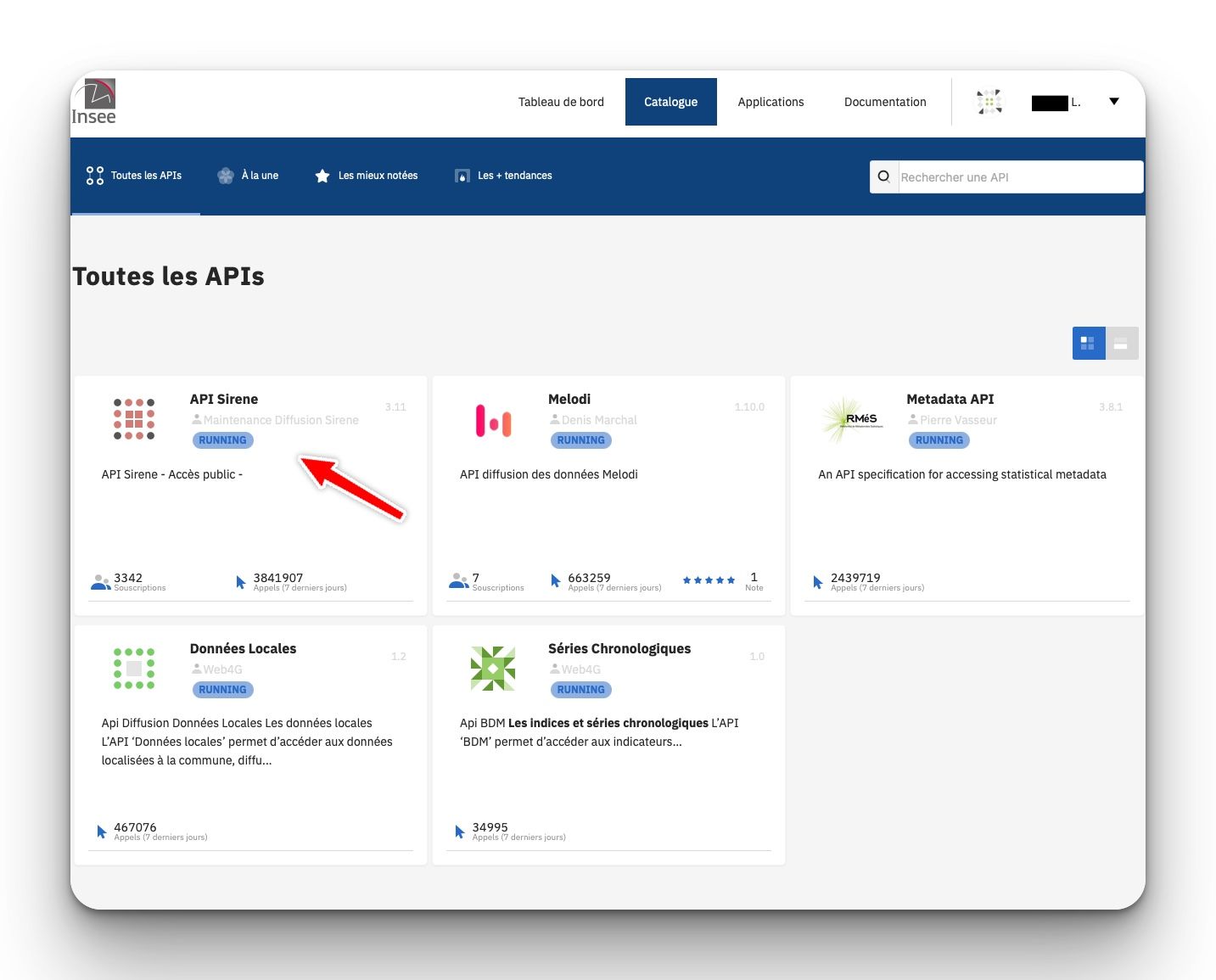Click RUNNING badge on Séries Chronologiques
1216x980 pixels.
point(580,690)
